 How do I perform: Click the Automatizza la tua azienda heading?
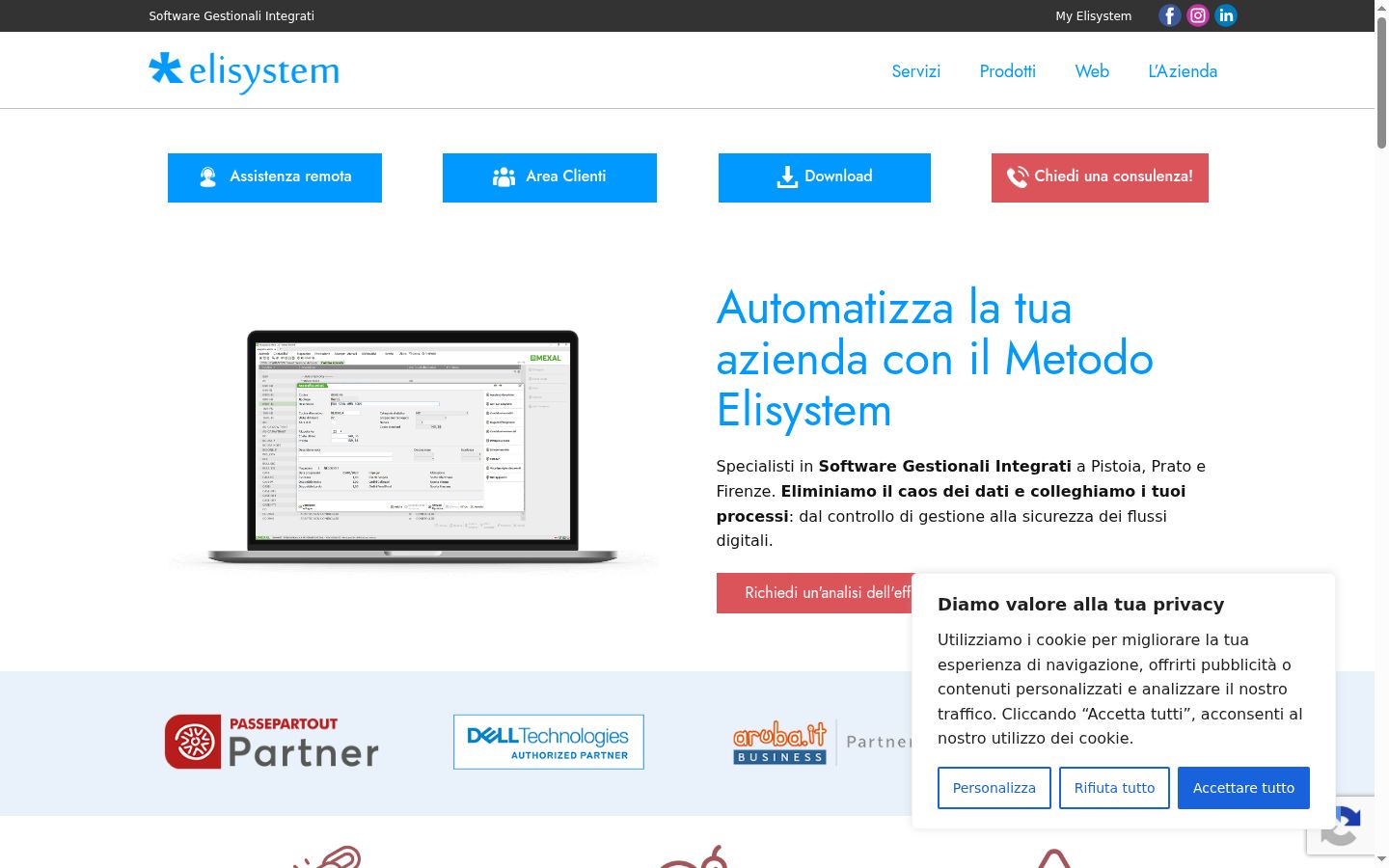click(935, 359)
